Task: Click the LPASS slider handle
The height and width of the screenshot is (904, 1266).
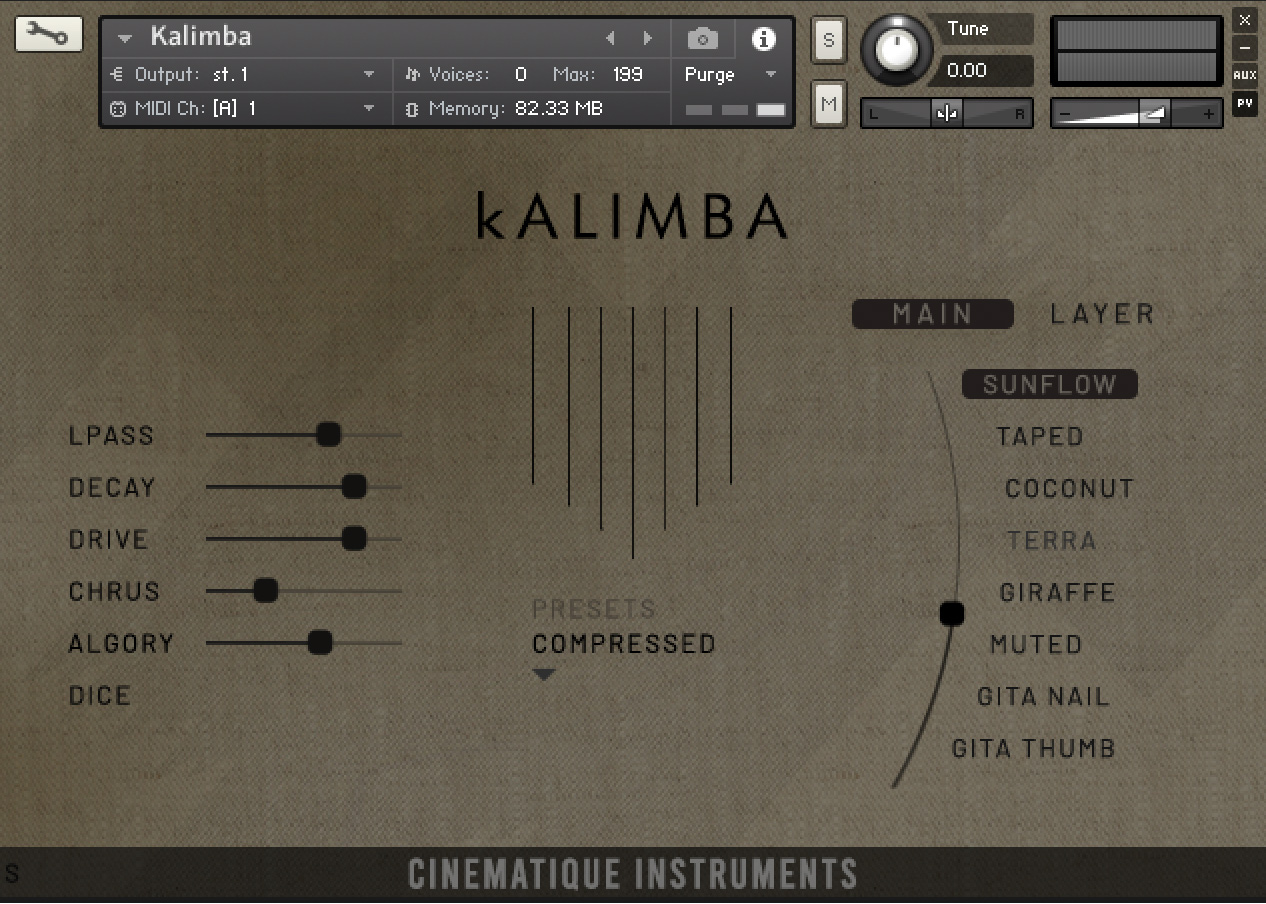Action: [x=328, y=434]
